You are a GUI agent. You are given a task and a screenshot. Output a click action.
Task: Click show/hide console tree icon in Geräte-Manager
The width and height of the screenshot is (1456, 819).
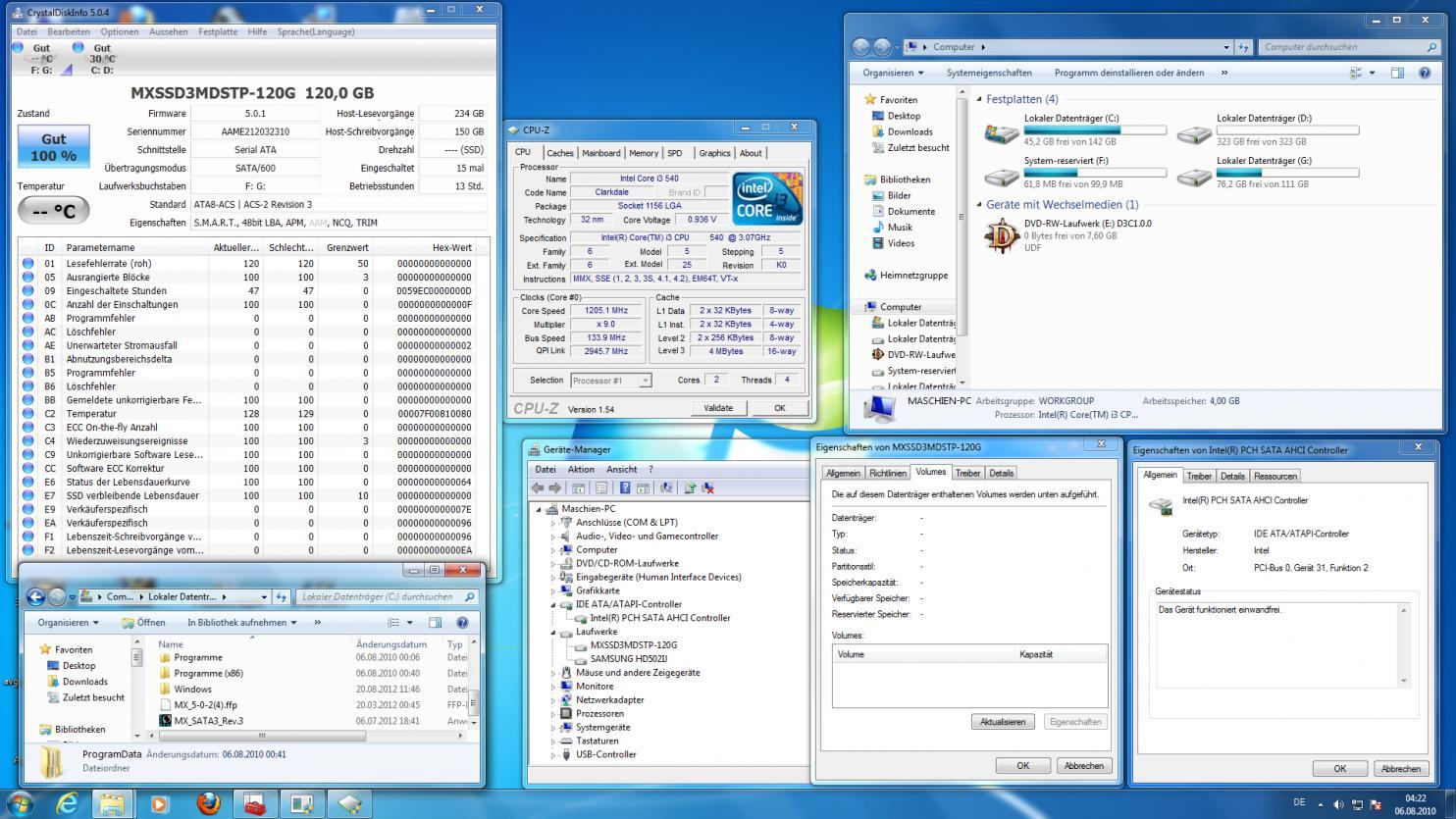click(x=580, y=487)
